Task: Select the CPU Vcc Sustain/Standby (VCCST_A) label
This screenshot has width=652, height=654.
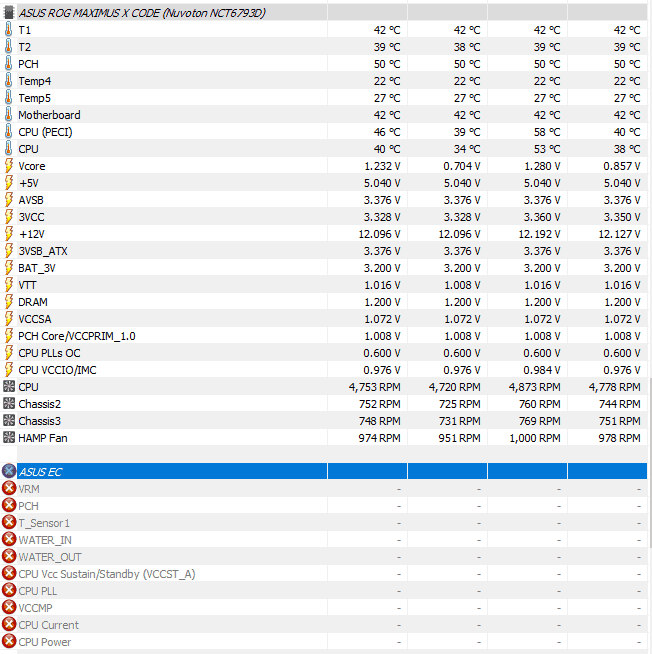Action: tap(107, 574)
